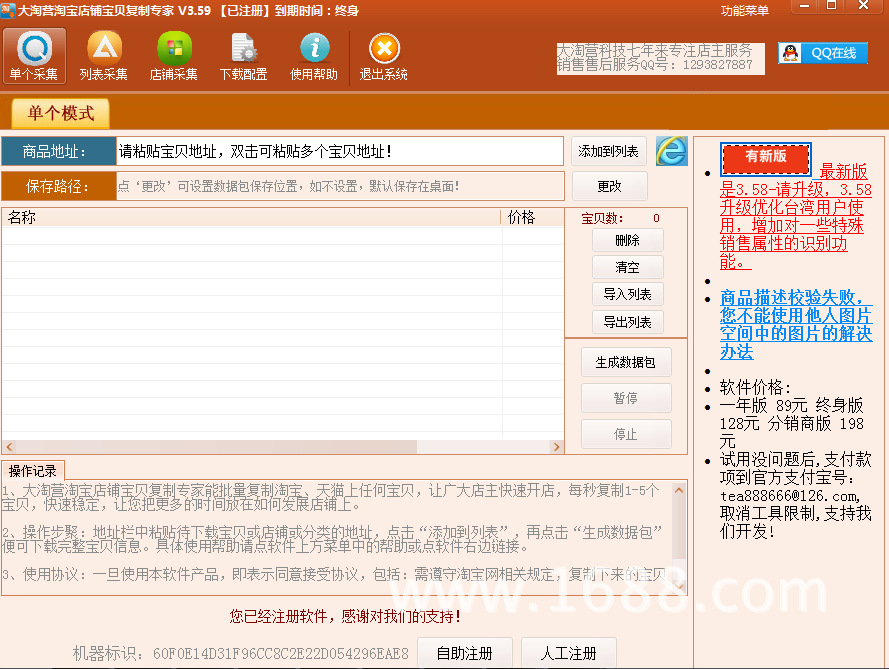
Task: Close the application window
Action: tap(863, 6)
